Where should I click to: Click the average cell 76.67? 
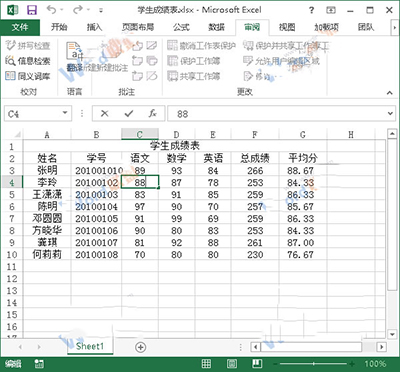coord(303,255)
